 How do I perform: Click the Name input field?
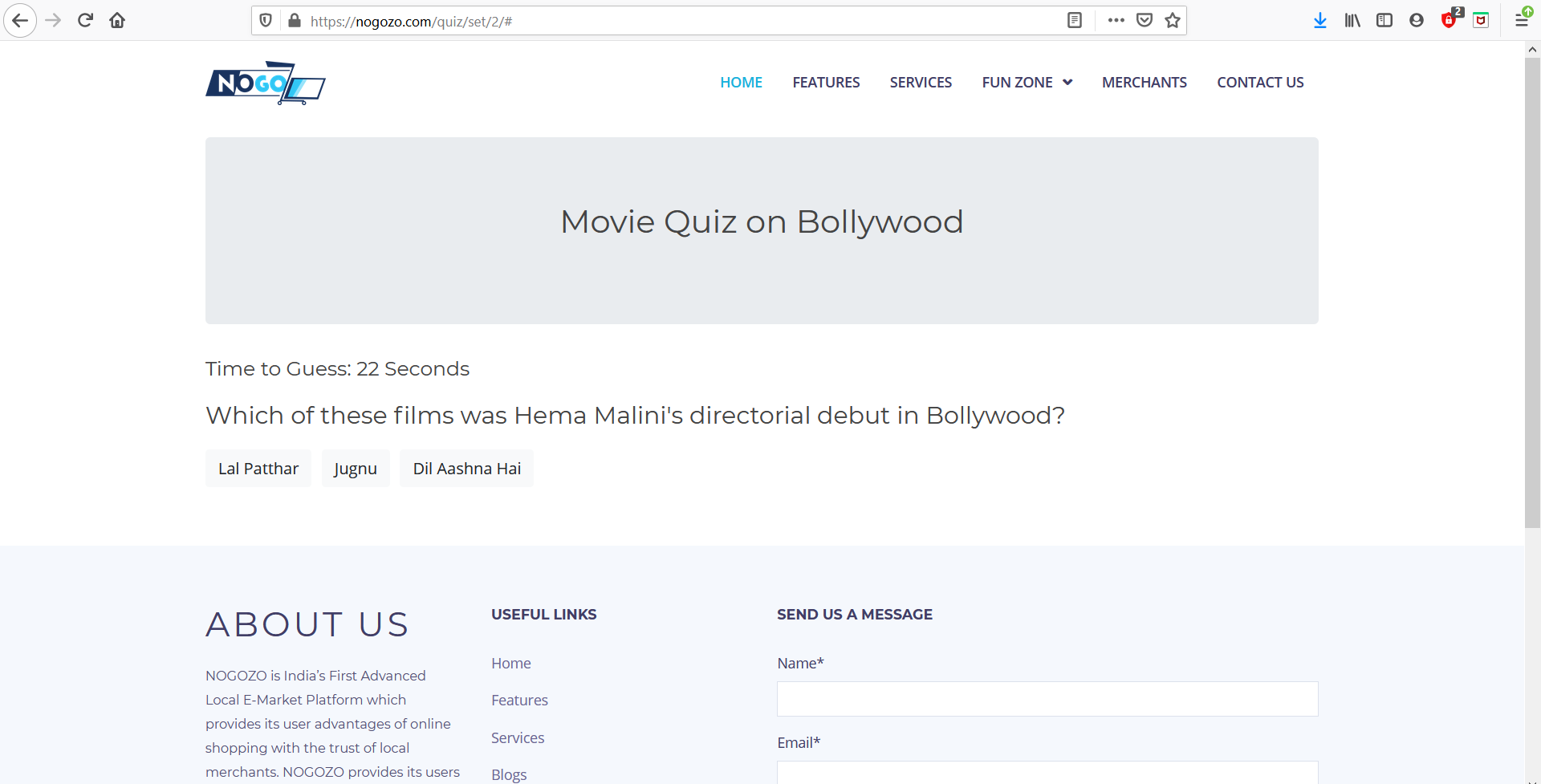(1047, 699)
